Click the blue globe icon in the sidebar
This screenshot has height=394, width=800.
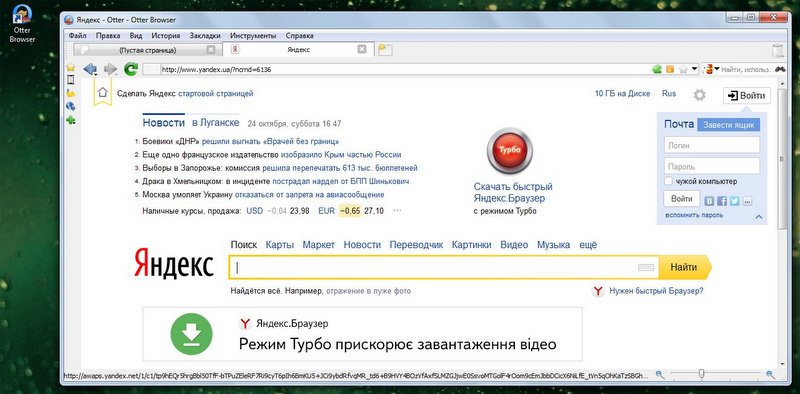pos(71,106)
